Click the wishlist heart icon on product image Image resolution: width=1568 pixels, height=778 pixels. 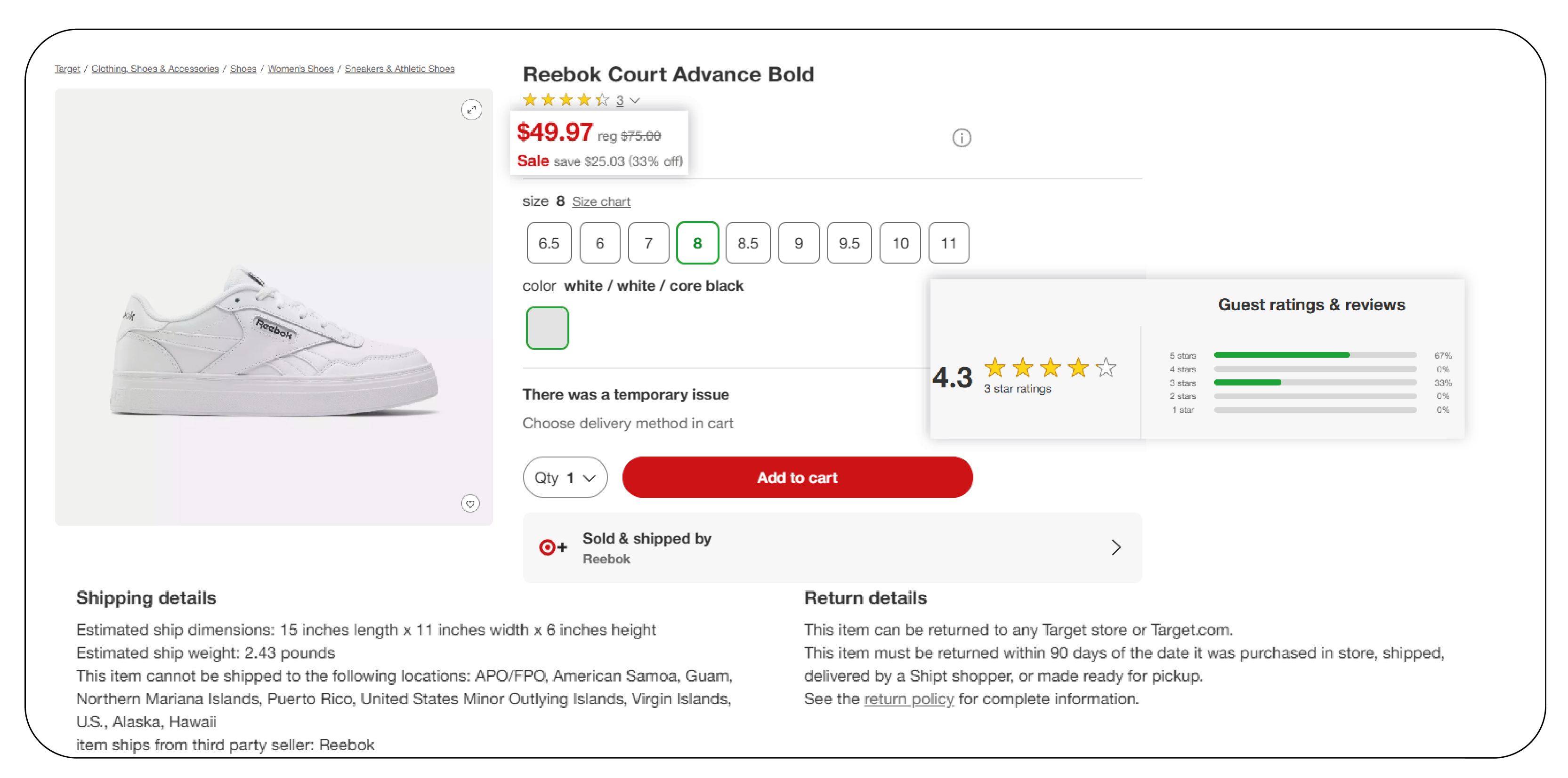tap(471, 504)
